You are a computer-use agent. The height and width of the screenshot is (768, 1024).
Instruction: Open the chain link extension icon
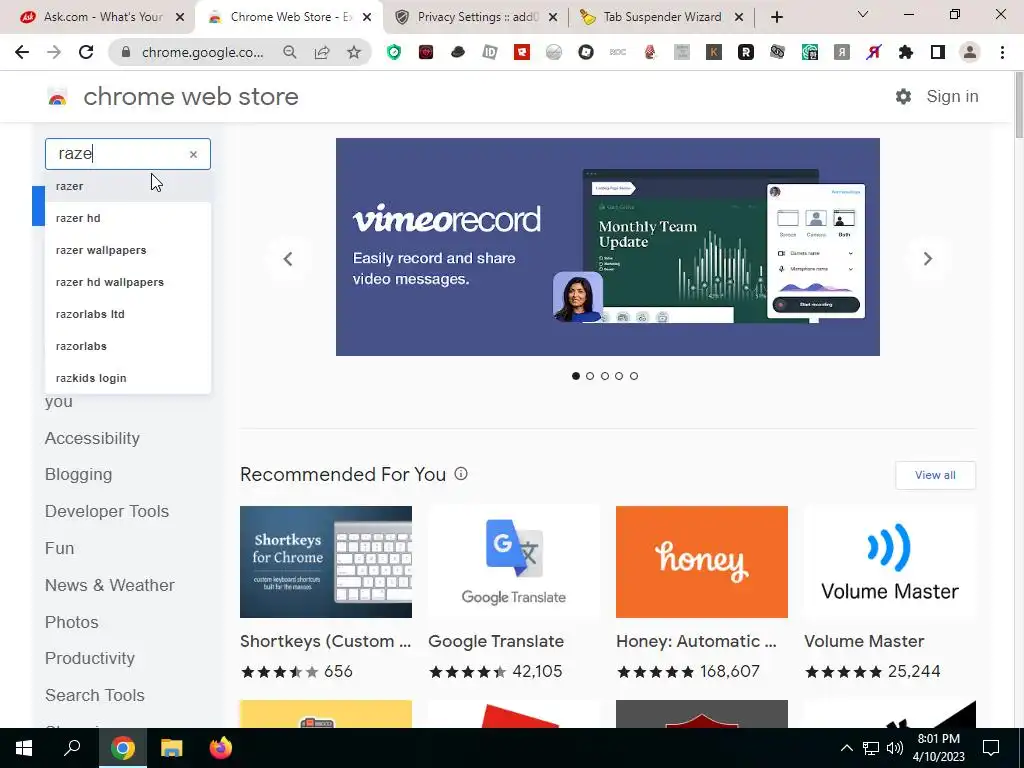778,52
